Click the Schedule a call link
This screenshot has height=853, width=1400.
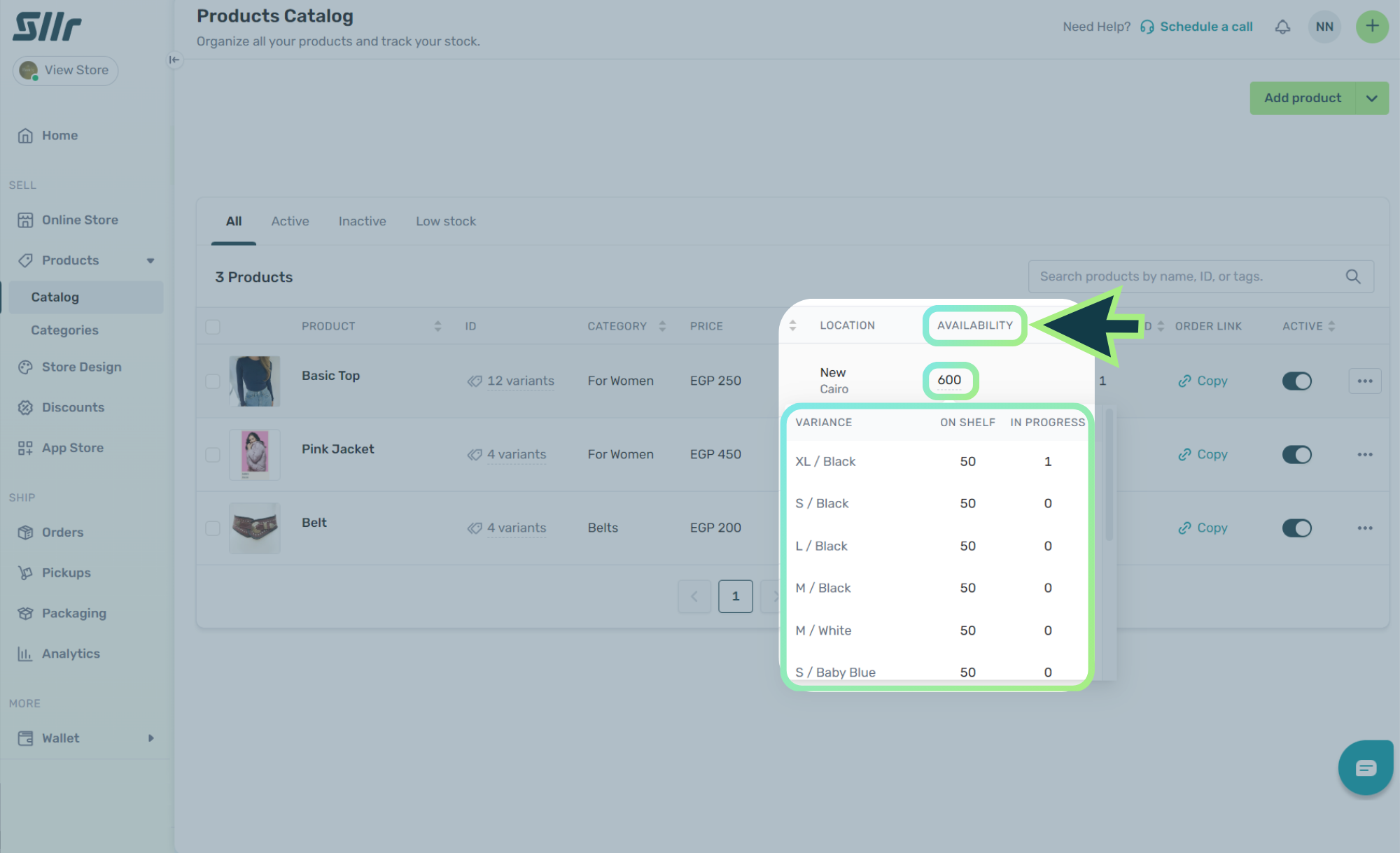(x=1205, y=27)
